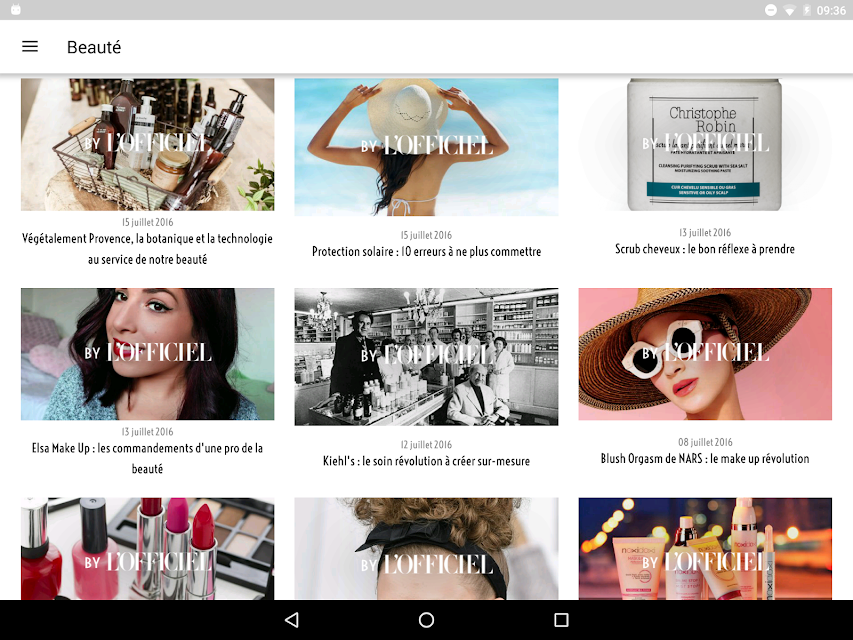853x640 pixels.
Task: Open the recent apps overview button
Action: (561, 620)
